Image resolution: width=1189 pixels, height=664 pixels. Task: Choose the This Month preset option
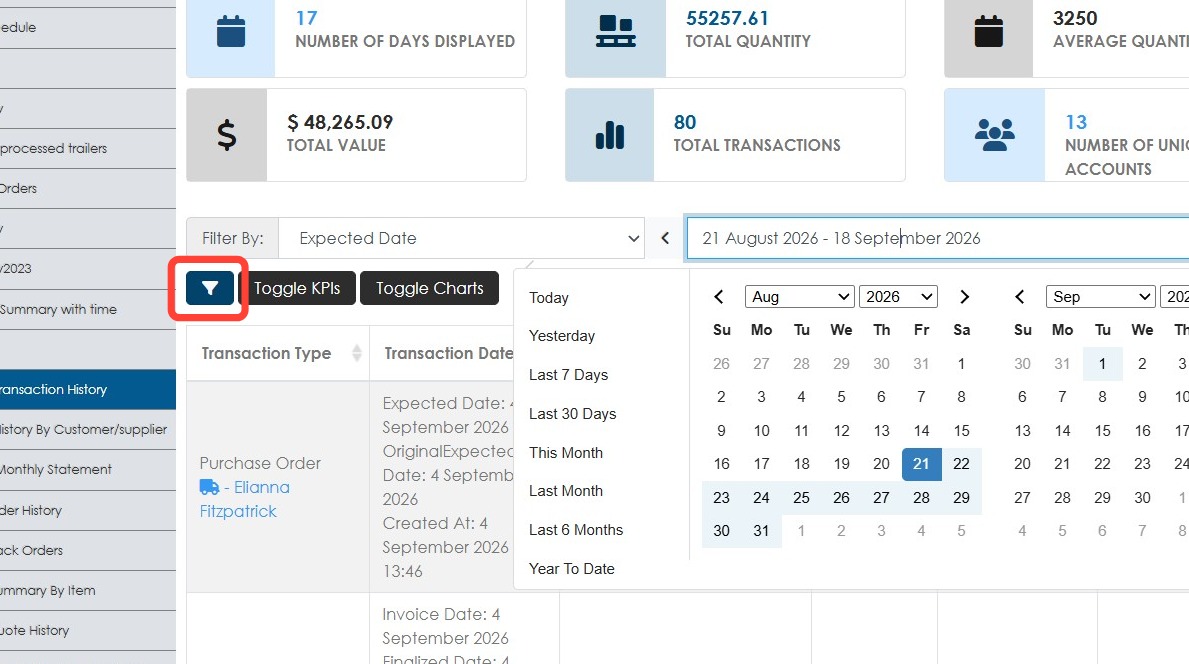point(566,453)
